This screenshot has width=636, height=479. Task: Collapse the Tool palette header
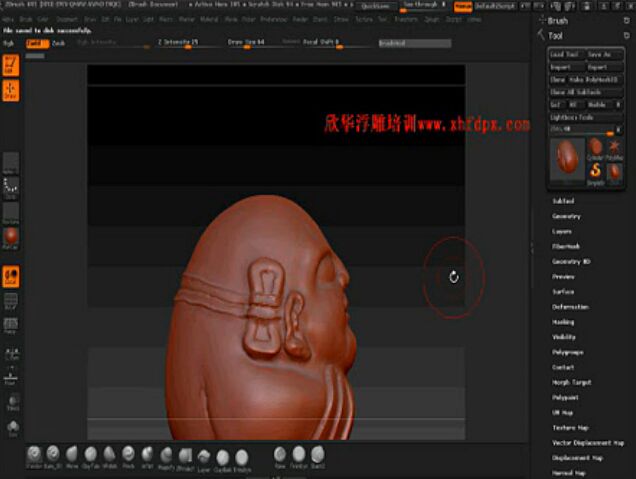[555, 36]
